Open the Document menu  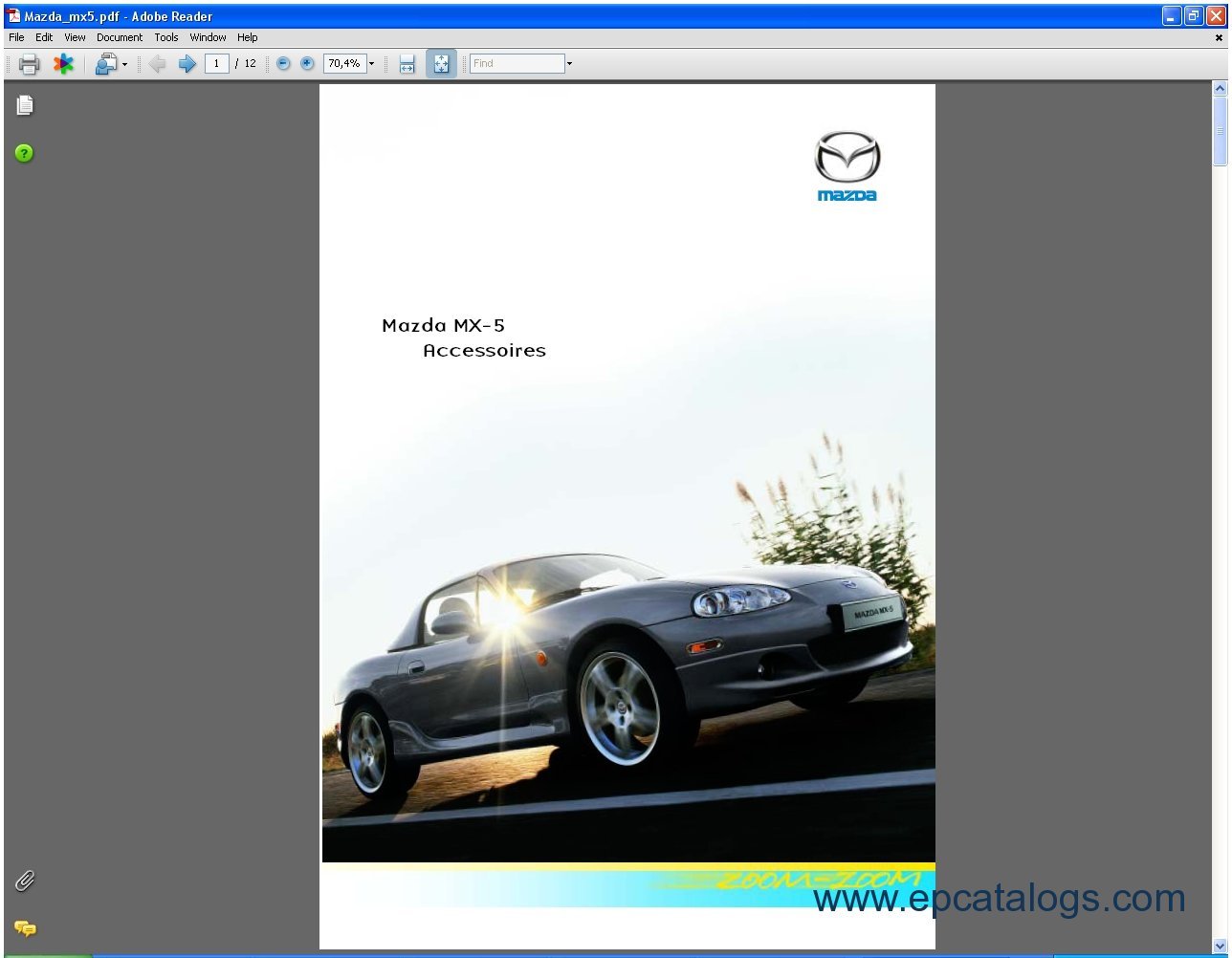[x=120, y=37]
